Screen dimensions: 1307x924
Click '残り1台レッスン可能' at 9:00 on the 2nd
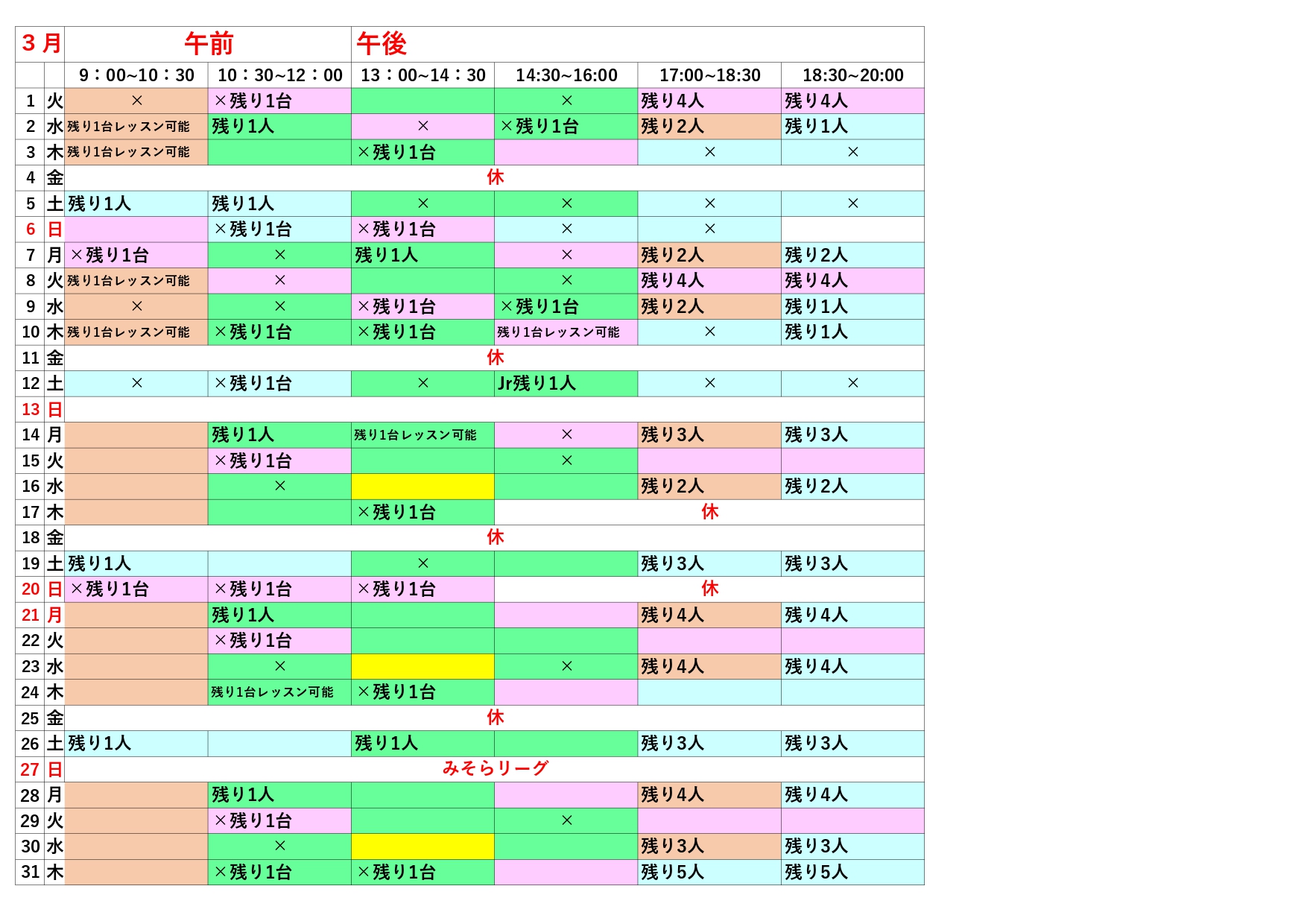pyautogui.click(x=128, y=127)
